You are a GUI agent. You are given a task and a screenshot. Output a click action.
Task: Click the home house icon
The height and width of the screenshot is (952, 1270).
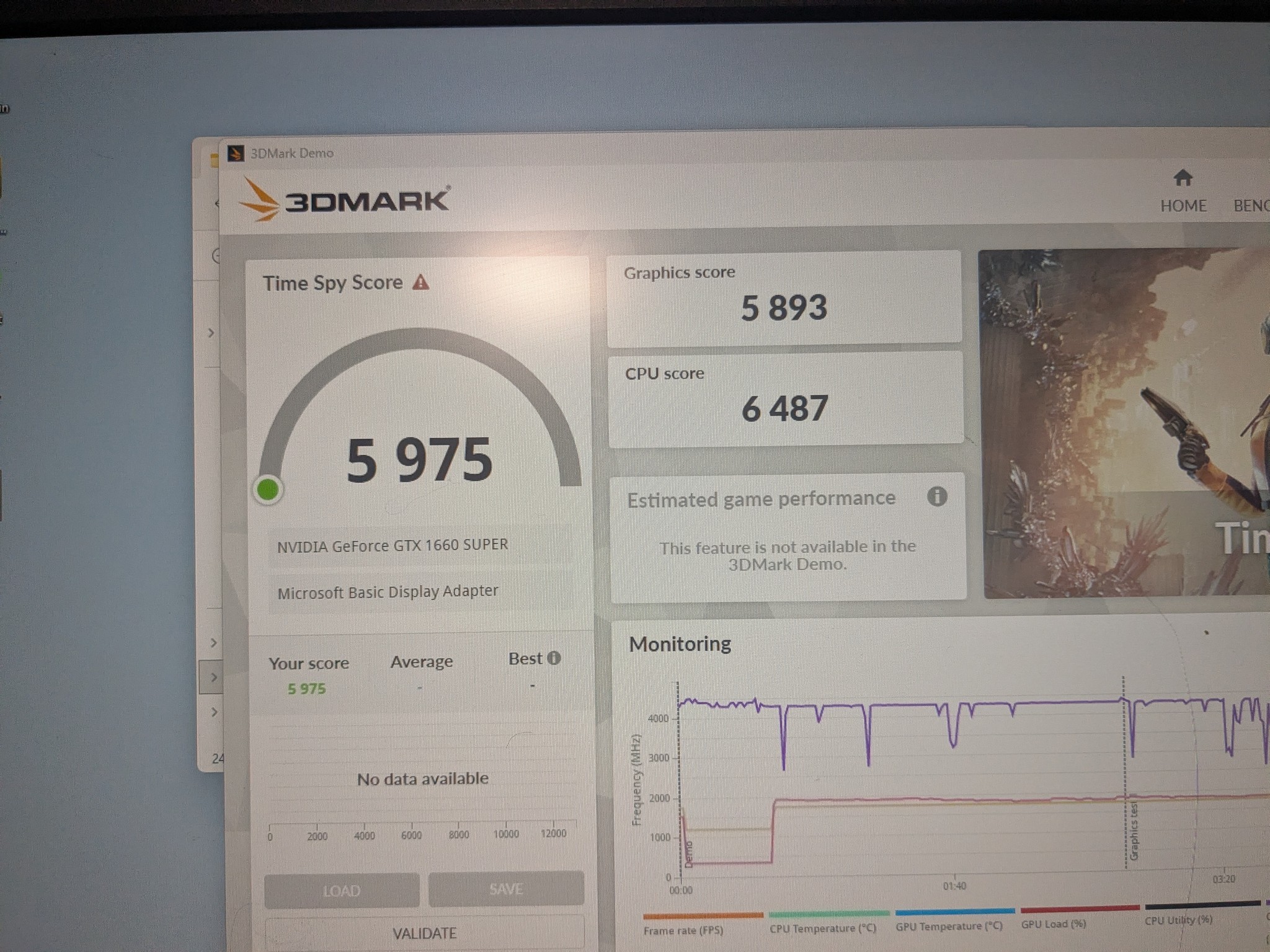click(1183, 178)
